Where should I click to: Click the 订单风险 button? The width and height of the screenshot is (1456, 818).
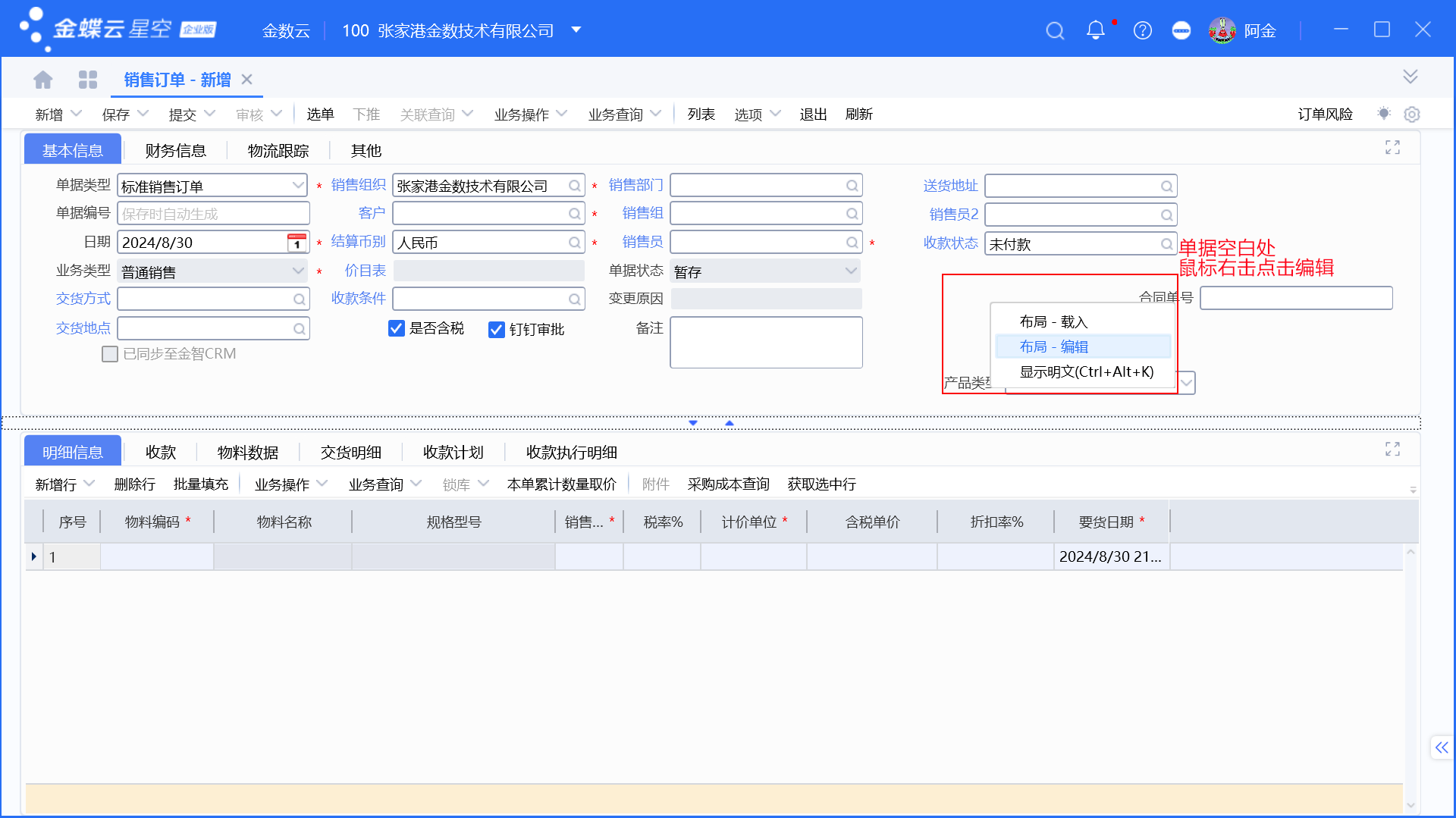pos(1326,114)
